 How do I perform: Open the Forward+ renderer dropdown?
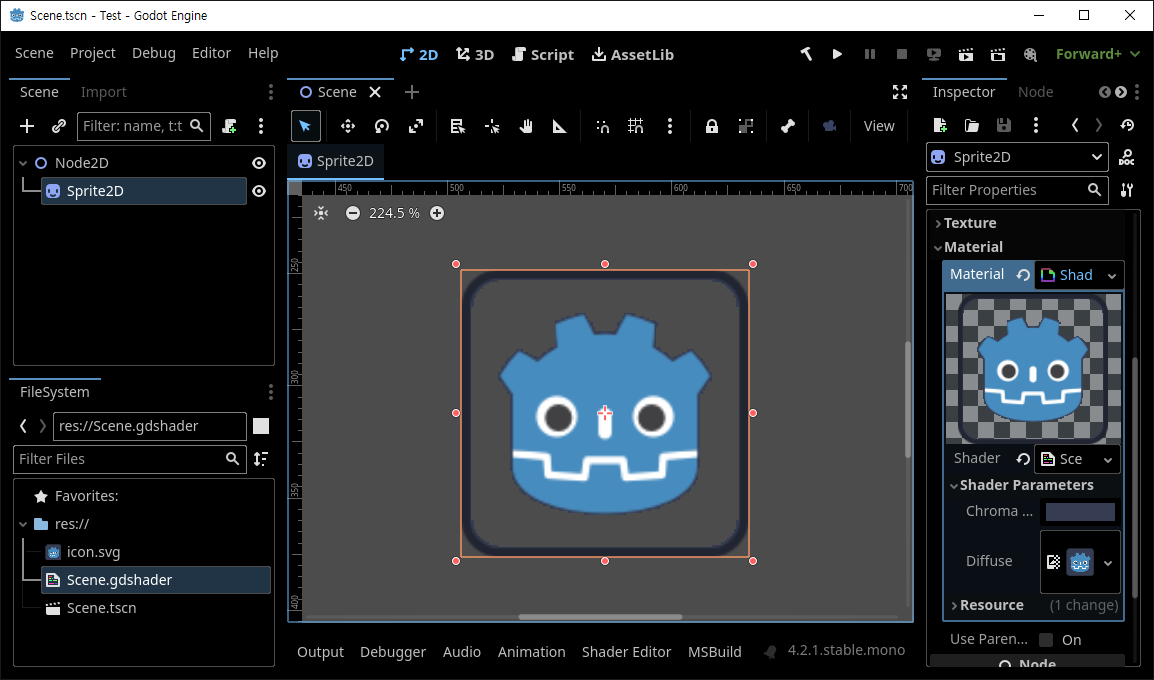[x=1097, y=54]
